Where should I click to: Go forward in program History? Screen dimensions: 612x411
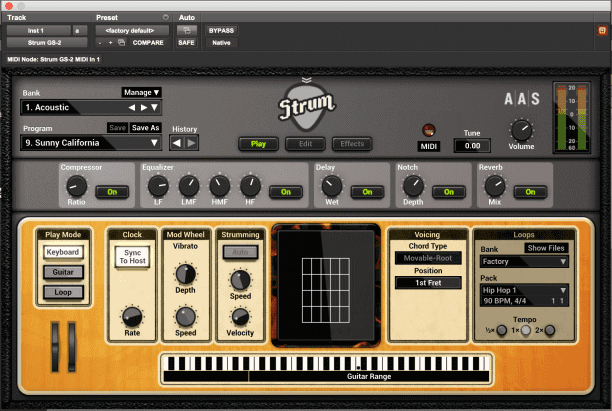(x=191, y=143)
